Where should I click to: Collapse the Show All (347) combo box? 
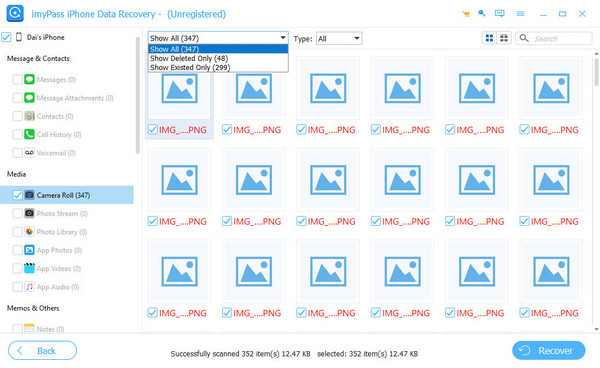pos(218,38)
